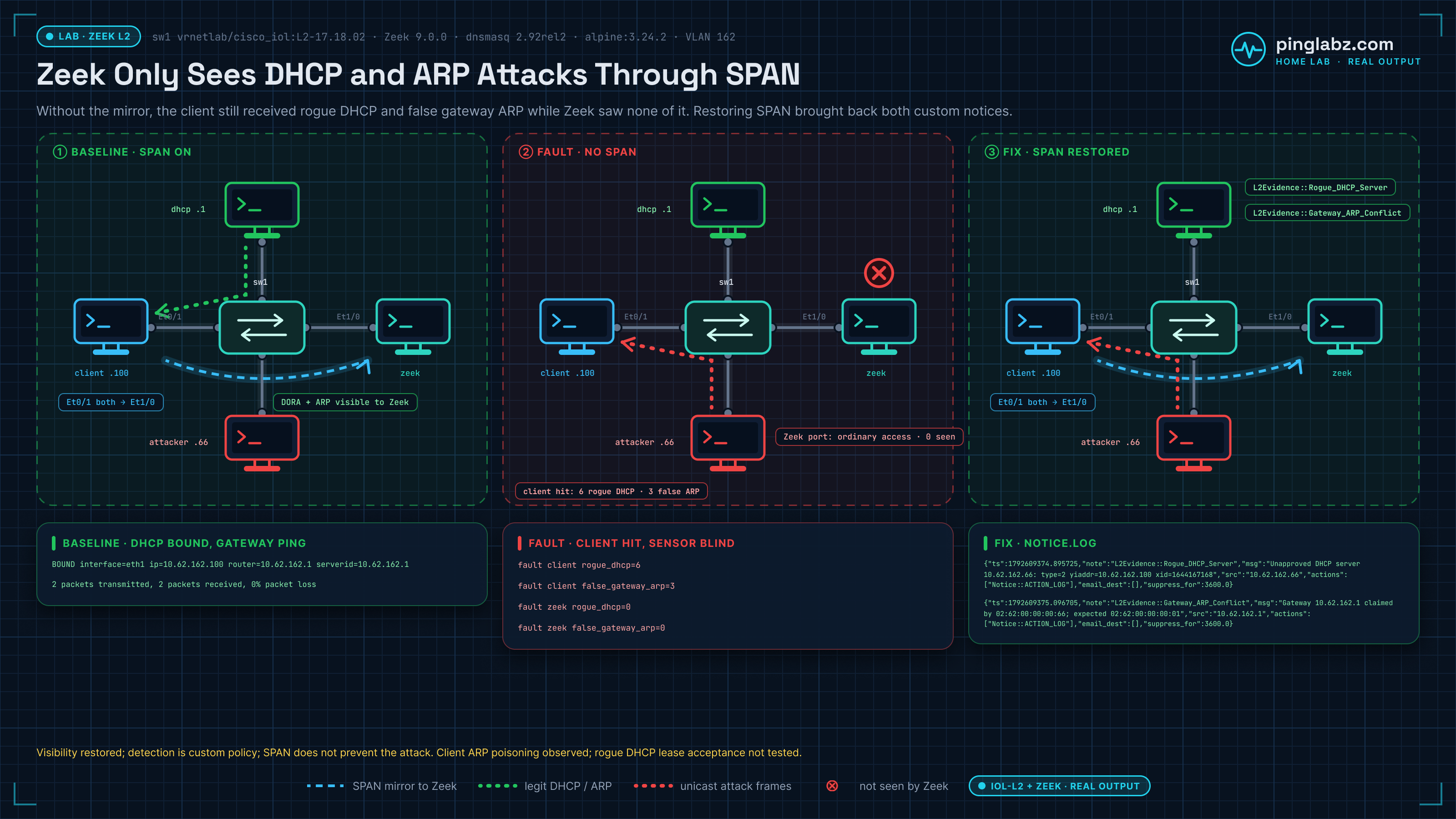Click the SPAN mirror to Zeek legend entry
1456x819 pixels.
[x=382, y=786]
